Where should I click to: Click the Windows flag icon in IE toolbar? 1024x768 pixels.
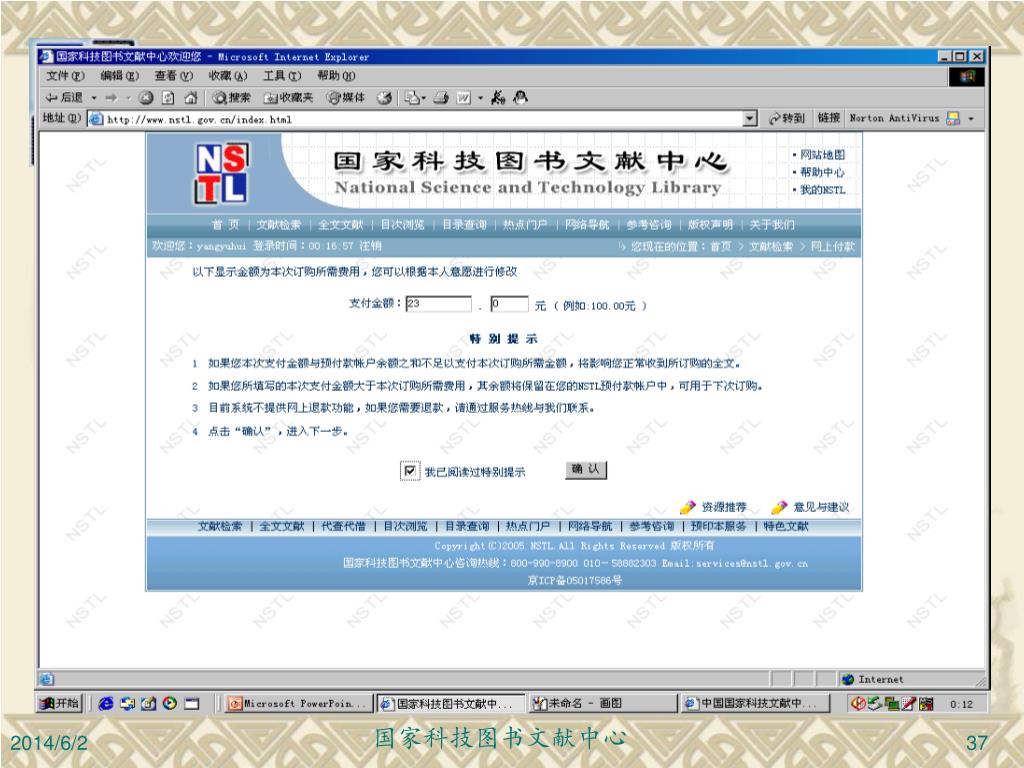pos(966,77)
